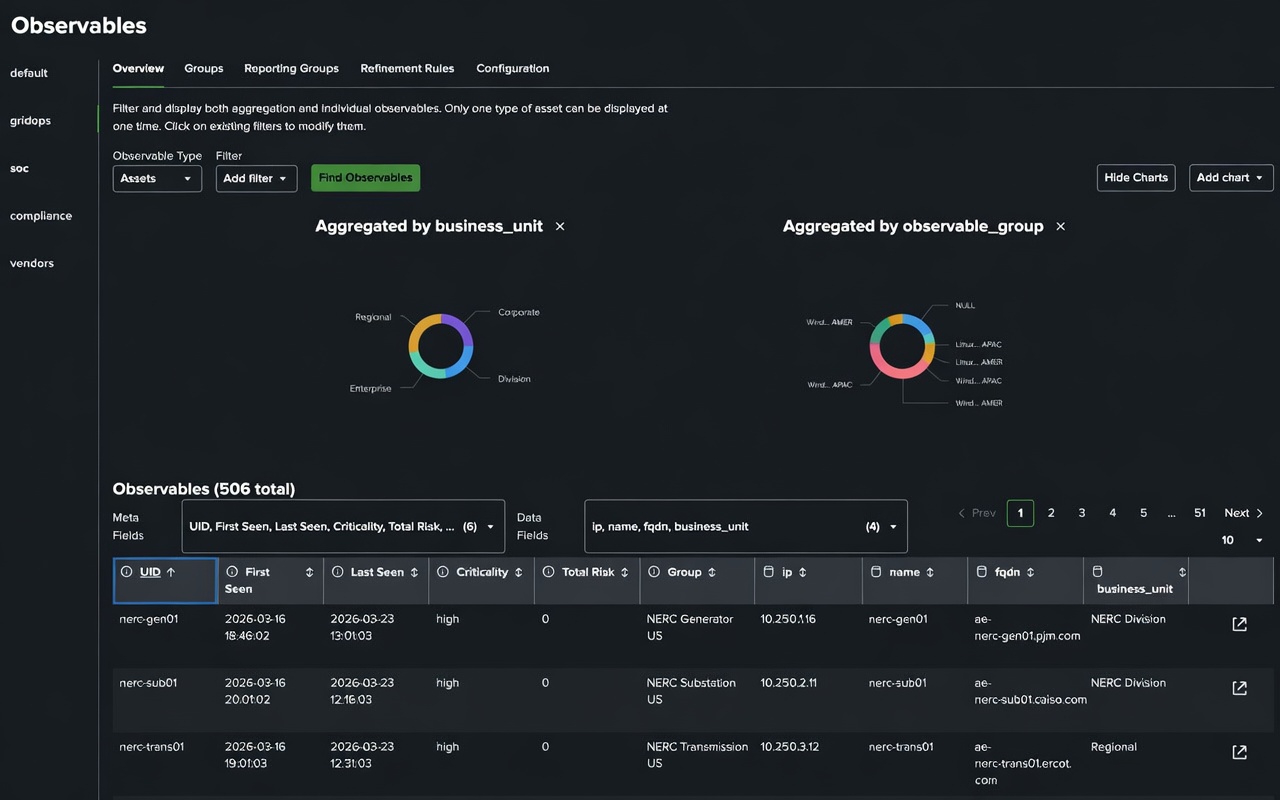The image size is (1280, 800).
Task: Open nerc-trans01 row external link icon
Action: [x=1239, y=752]
